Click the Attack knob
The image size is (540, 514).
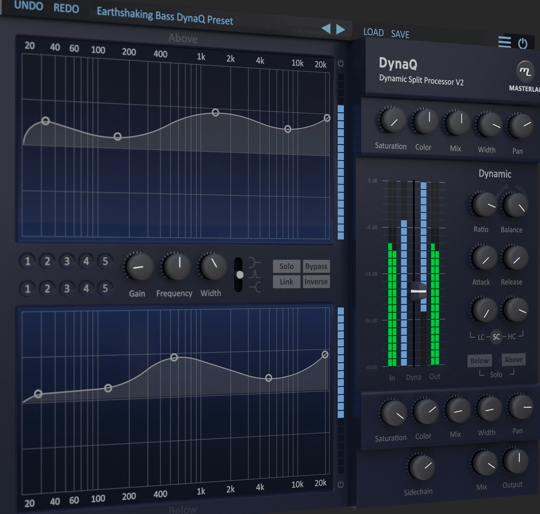coord(484,258)
